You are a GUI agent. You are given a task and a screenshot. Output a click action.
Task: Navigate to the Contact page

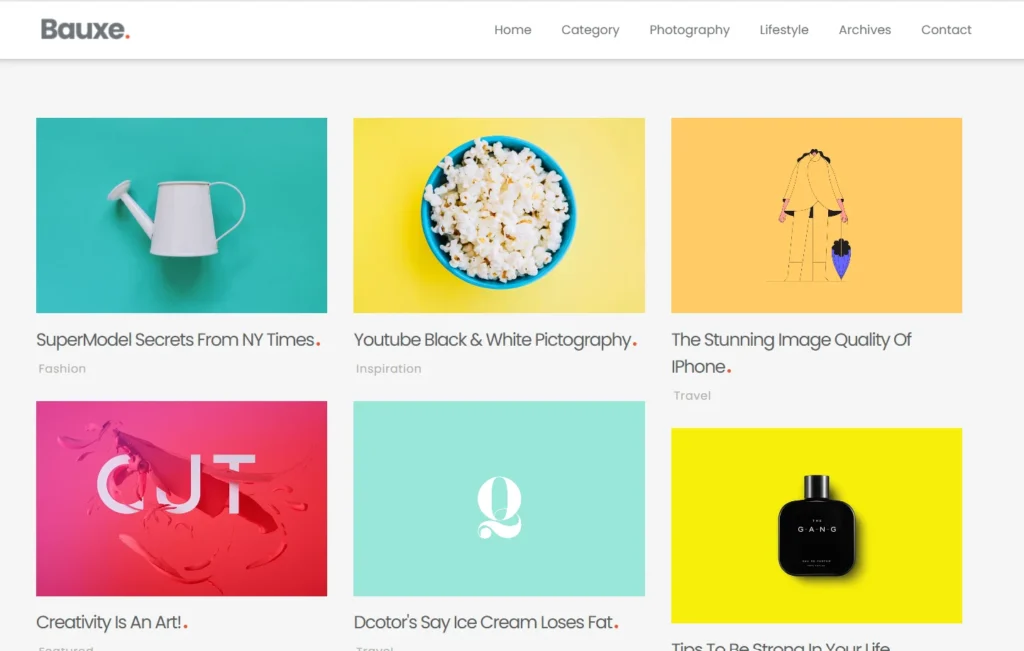946,30
